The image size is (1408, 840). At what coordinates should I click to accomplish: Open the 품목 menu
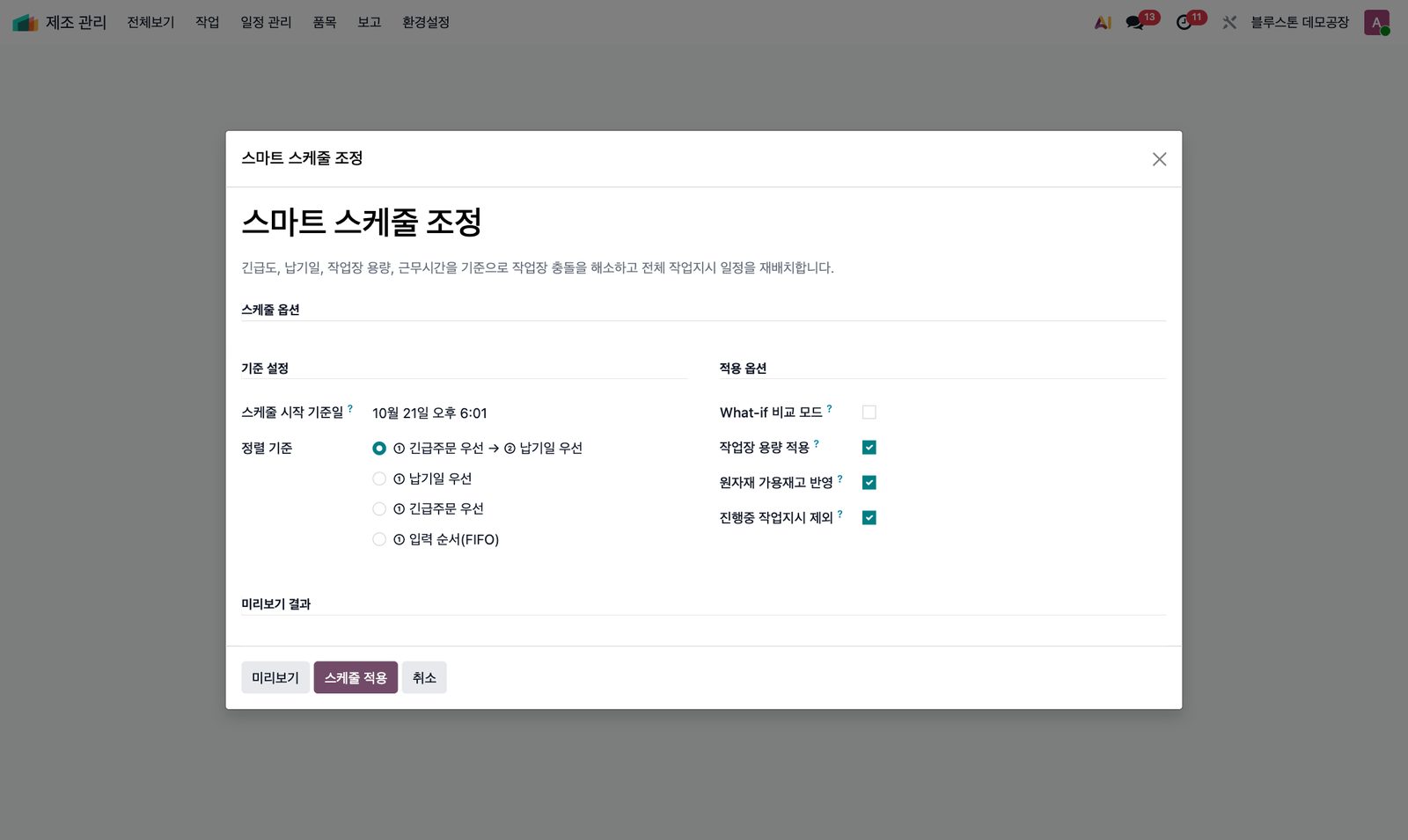tap(325, 23)
